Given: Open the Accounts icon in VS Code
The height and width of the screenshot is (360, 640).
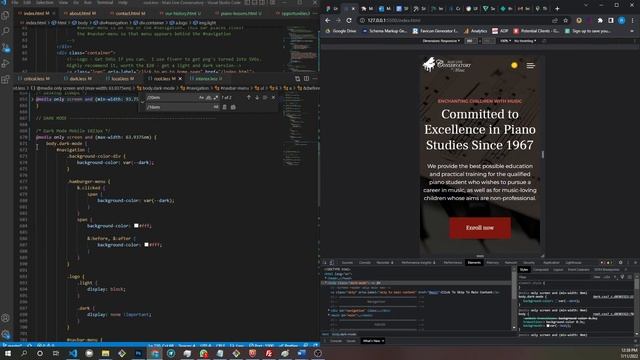Looking at the screenshot, I should point(6,318).
